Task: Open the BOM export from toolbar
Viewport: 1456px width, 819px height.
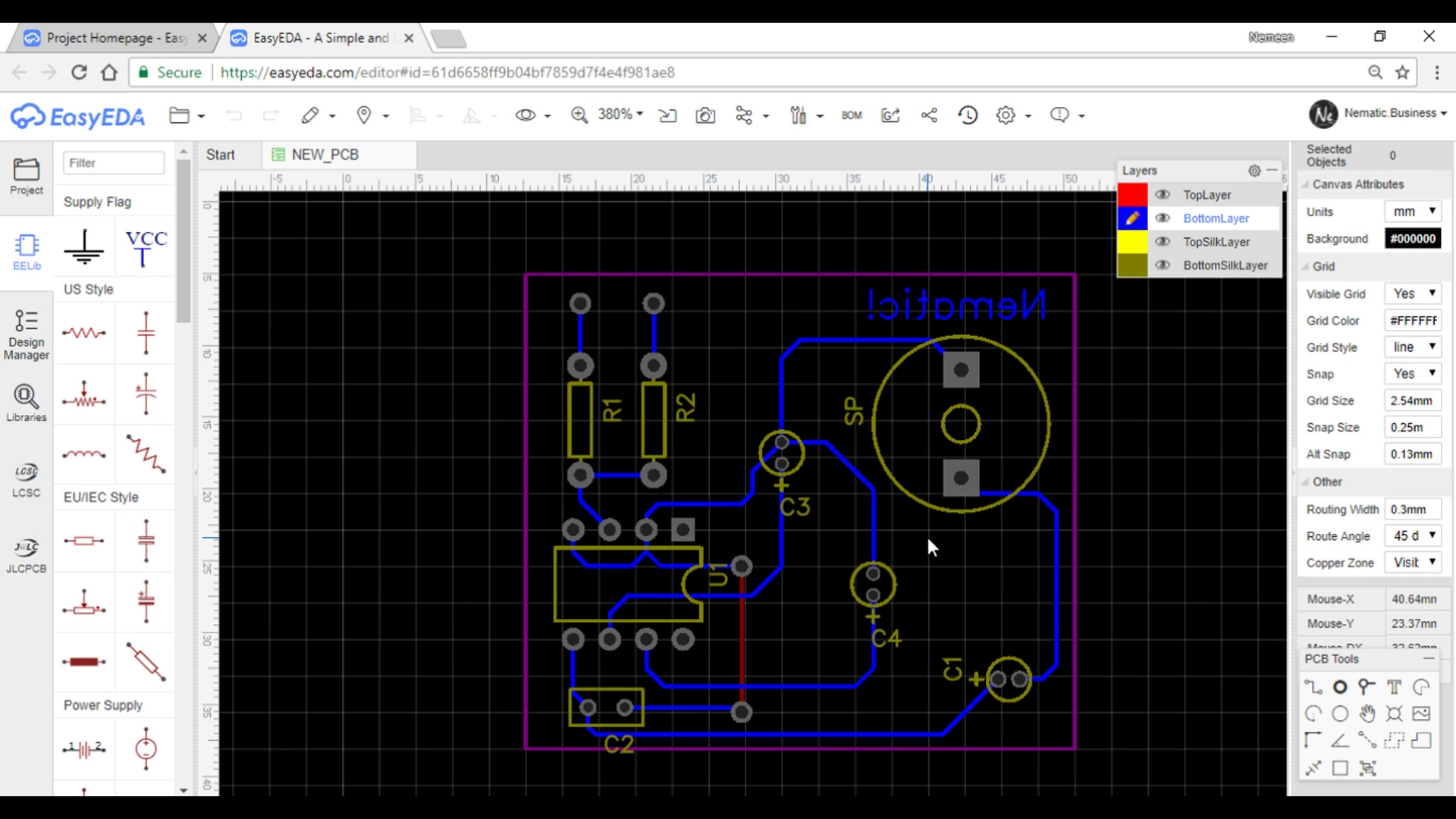Action: coord(852,115)
